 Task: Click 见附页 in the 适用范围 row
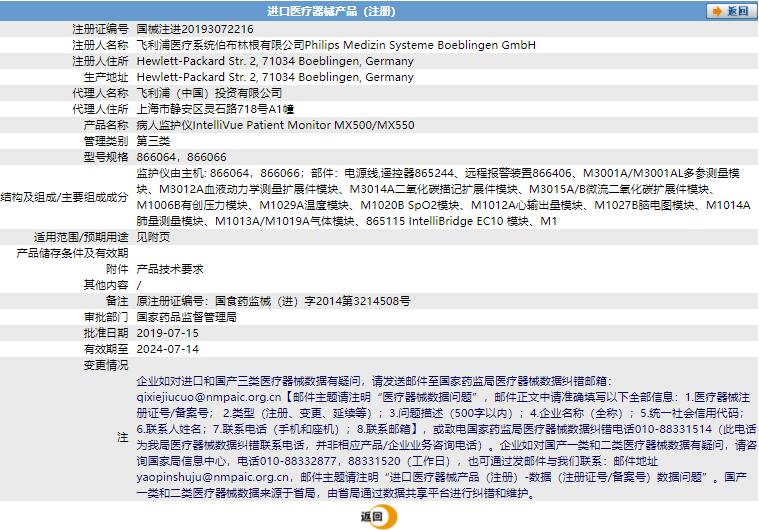point(153,237)
